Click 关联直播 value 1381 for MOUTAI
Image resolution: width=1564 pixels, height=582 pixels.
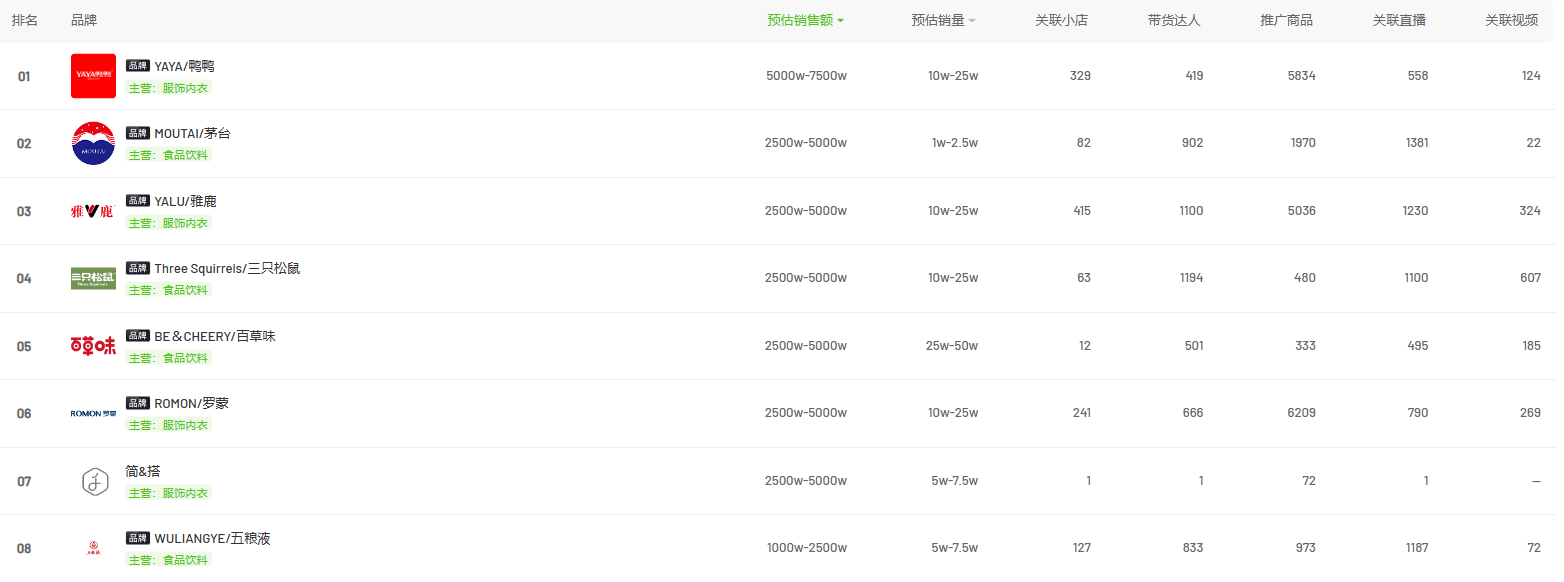(1417, 143)
